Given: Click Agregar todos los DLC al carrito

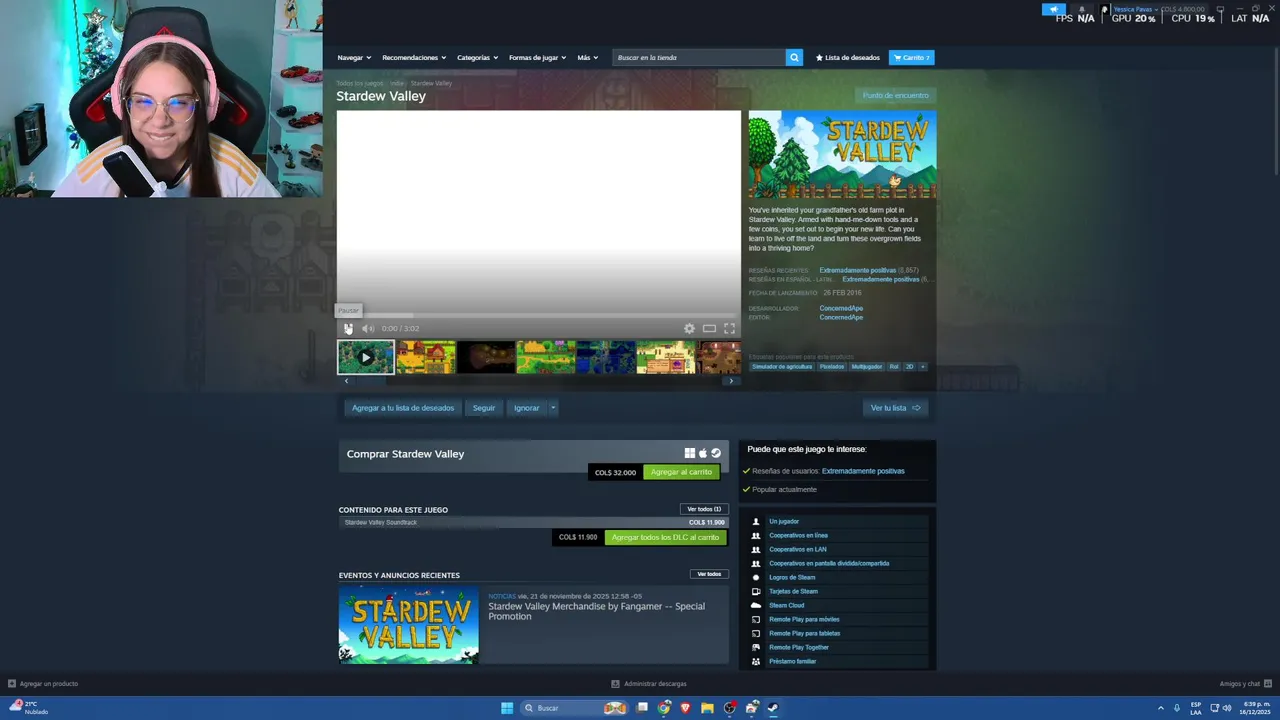Looking at the screenshot, I should (665, 537).
